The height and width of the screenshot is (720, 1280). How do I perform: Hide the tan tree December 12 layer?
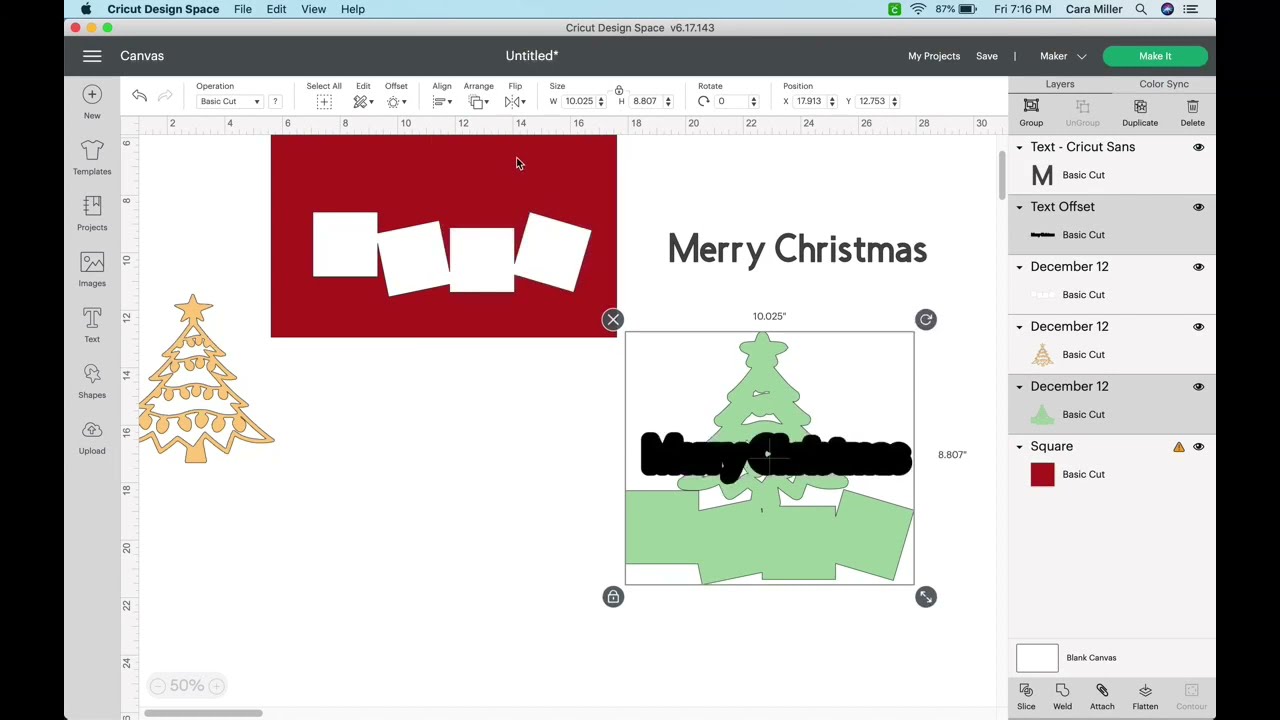[x=1198, y=327]
